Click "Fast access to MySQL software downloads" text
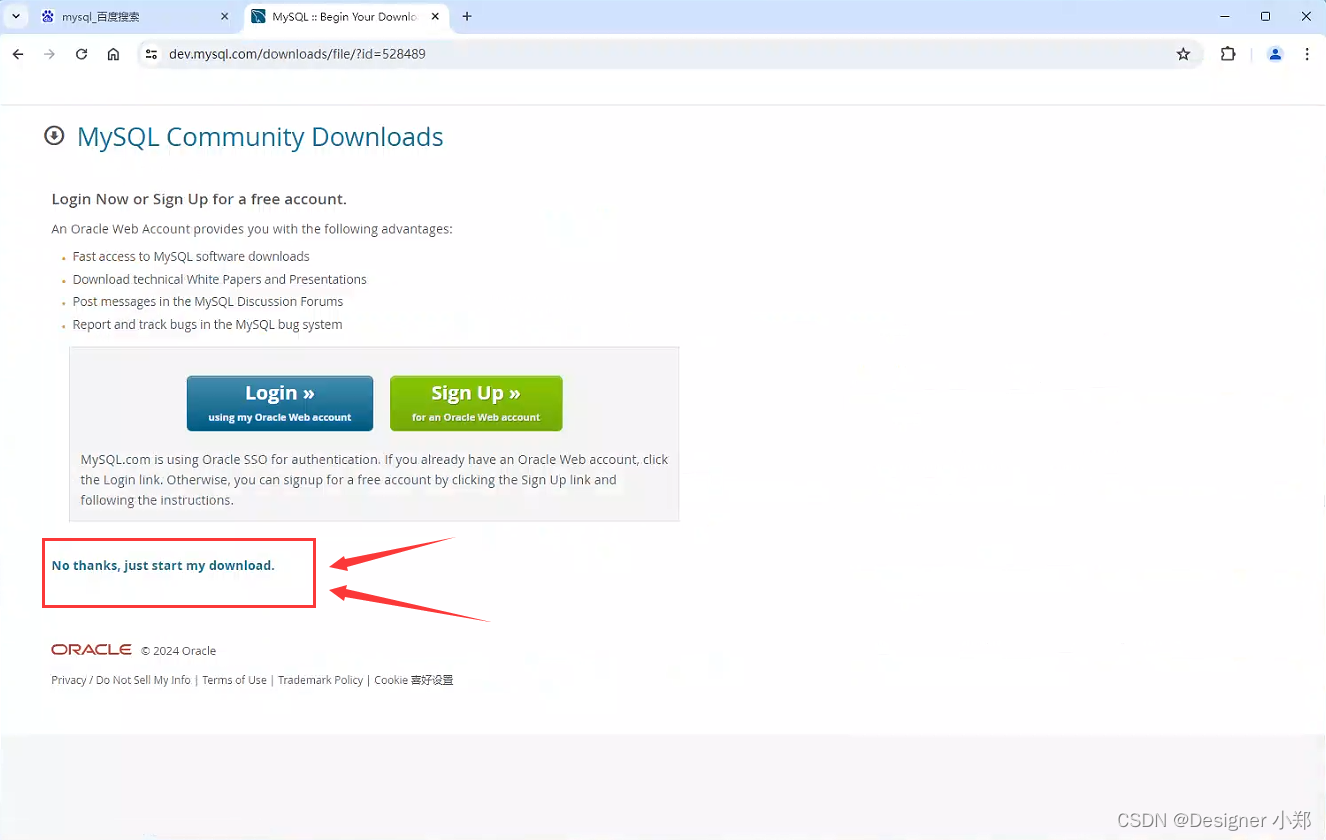1326x840 pixels. (x=191, y=256)
